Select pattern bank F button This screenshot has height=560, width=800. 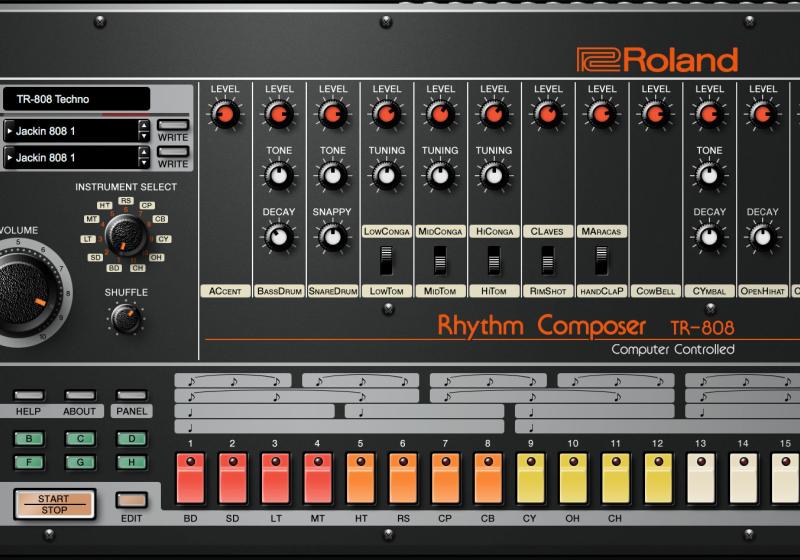(x=29, y=463)
